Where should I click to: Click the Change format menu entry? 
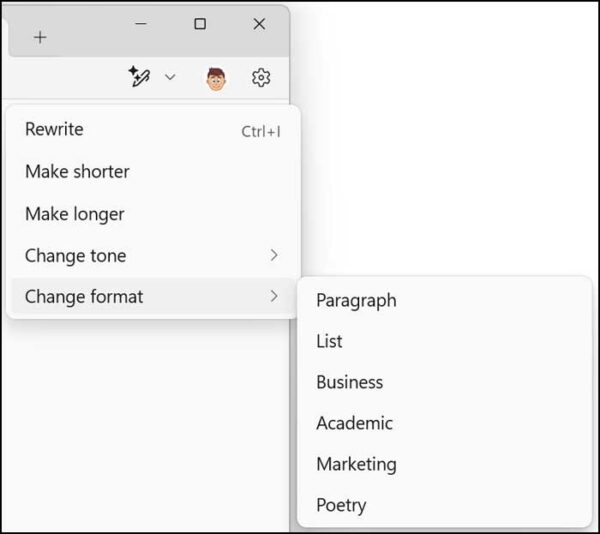84,296
